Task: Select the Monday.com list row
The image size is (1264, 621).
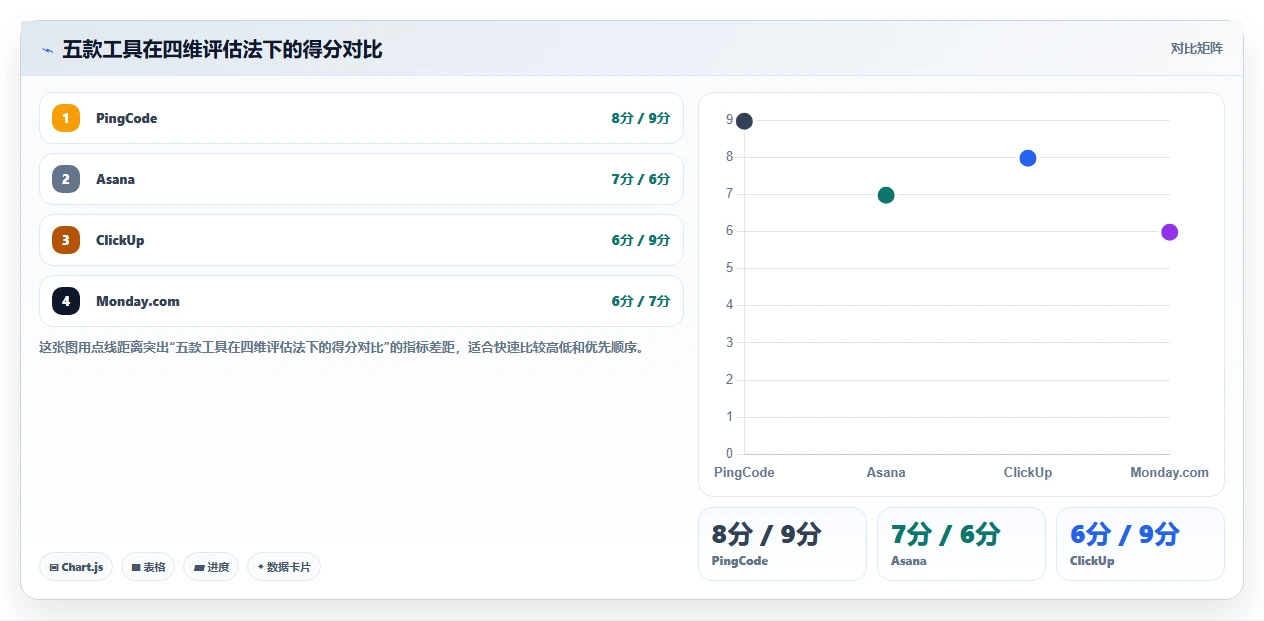Action: tap(361, 301)
